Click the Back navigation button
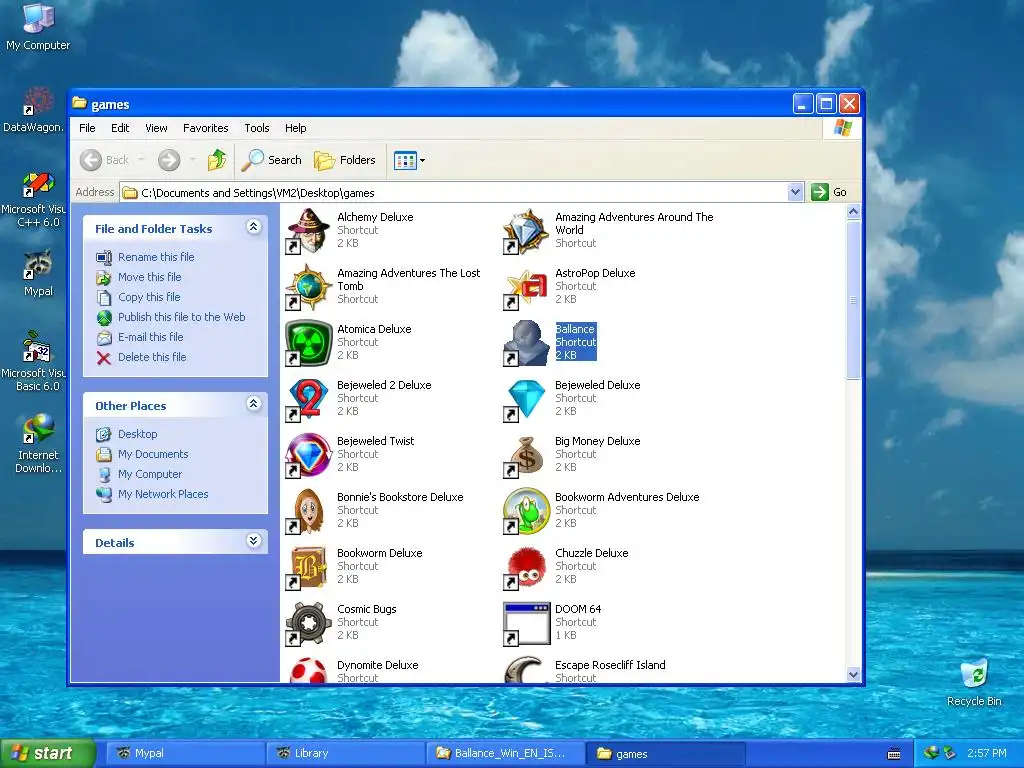1024x768 pixels. 104,160
